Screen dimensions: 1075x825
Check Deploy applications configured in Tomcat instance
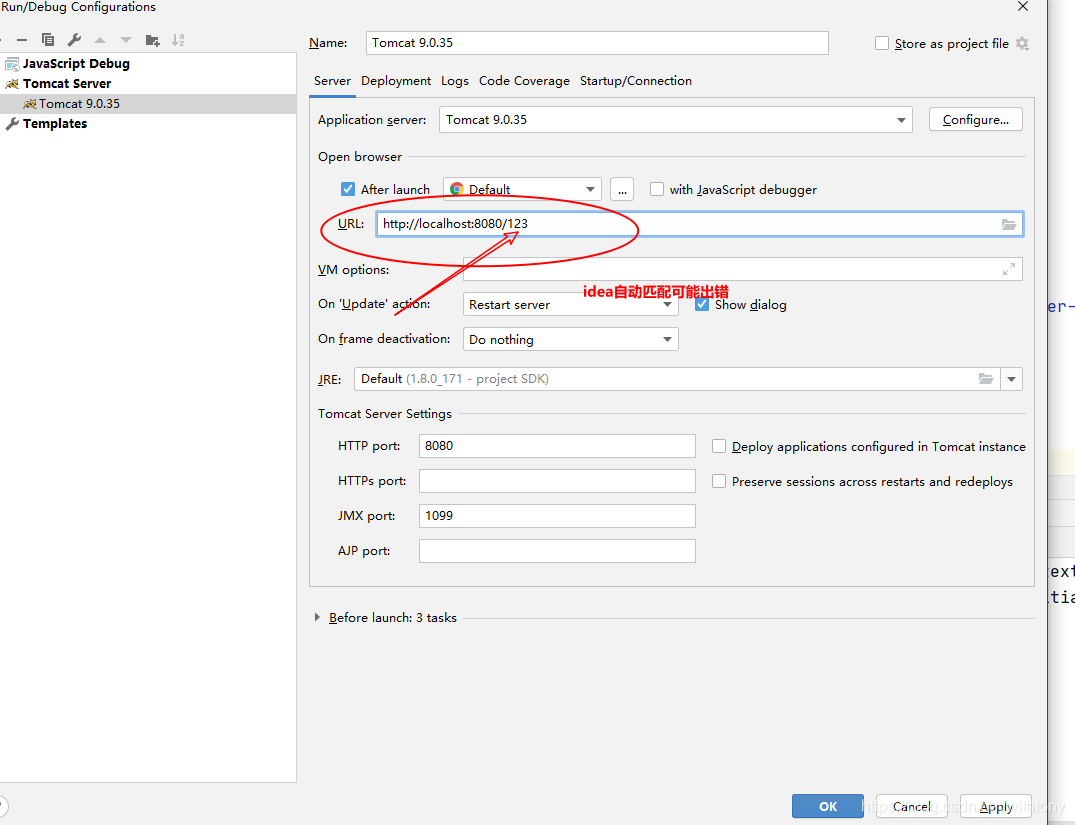(x=718, y=446)
